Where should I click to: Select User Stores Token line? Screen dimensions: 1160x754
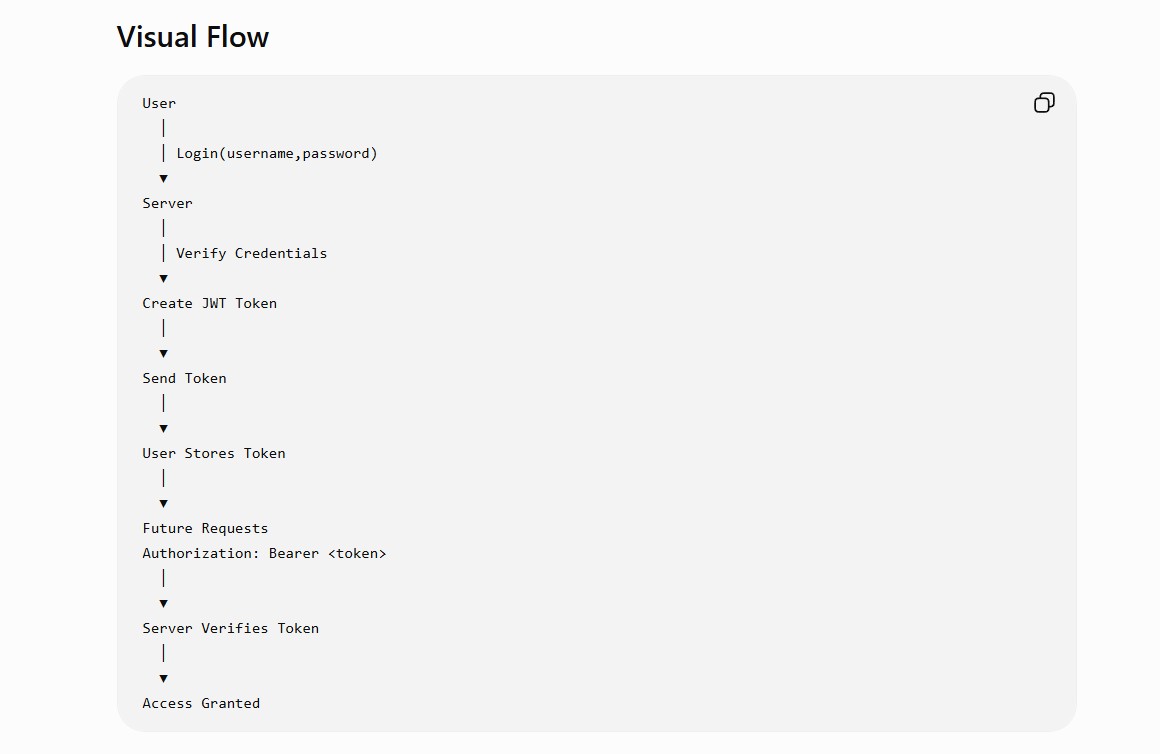pyautogui.click(x=214, y=454)
